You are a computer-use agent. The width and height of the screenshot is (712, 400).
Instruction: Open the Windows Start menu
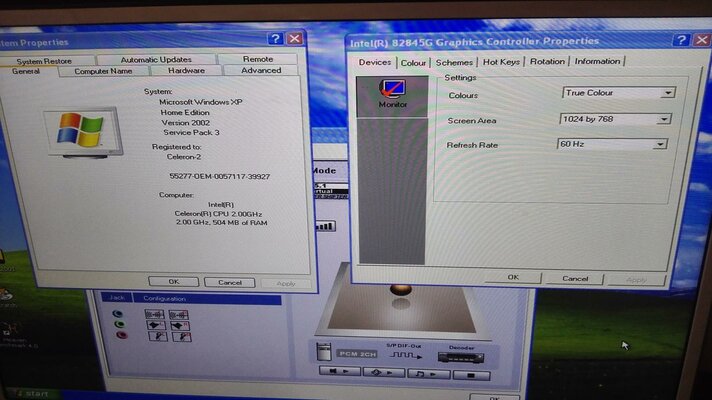click(30, 394)
